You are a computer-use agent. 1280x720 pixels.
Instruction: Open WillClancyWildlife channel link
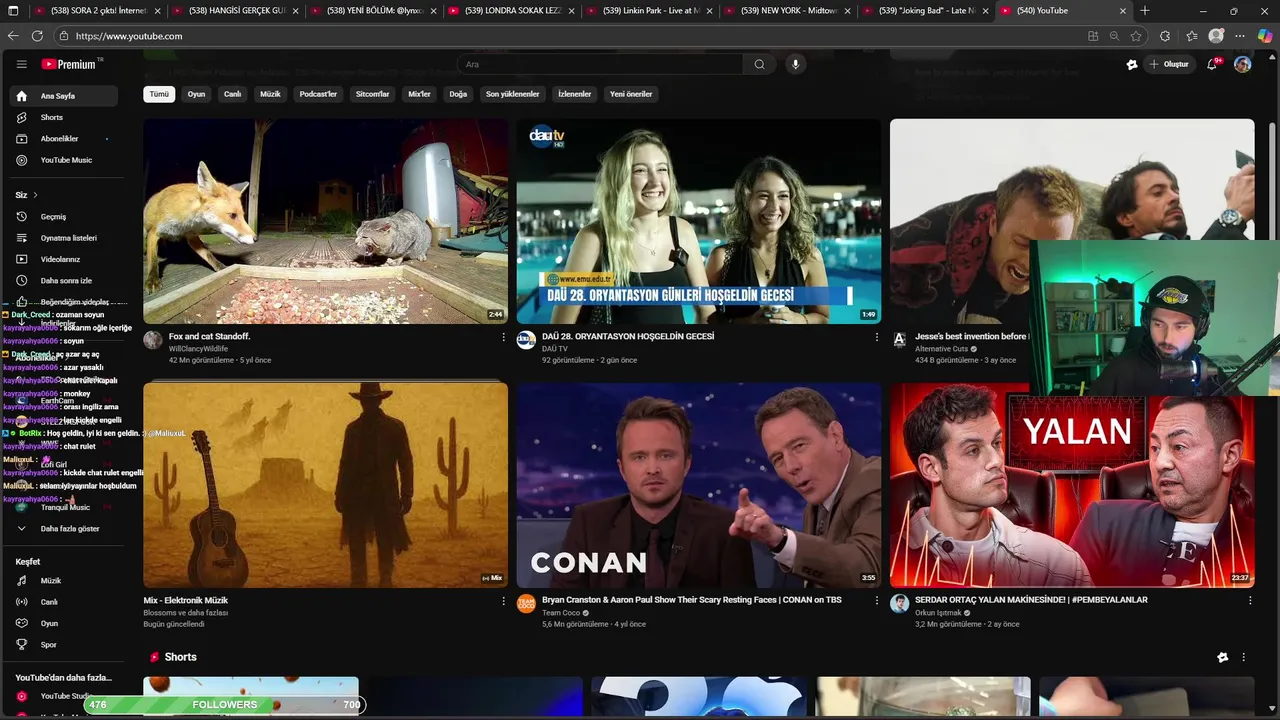click(x=198, y=349)
